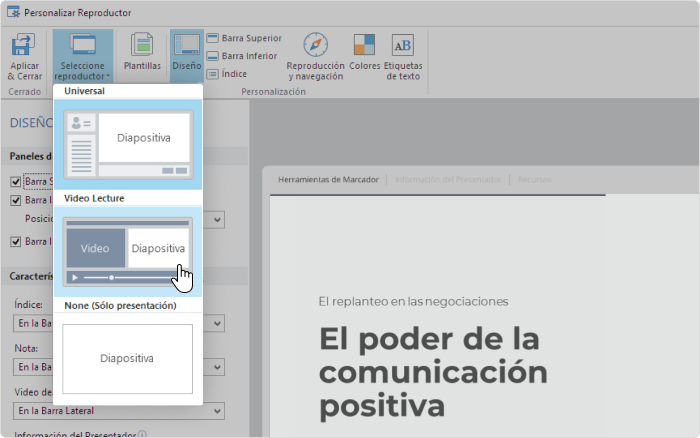
Task: Toggle the second Barra checkbox above Posición
Action: click(16, 200)
